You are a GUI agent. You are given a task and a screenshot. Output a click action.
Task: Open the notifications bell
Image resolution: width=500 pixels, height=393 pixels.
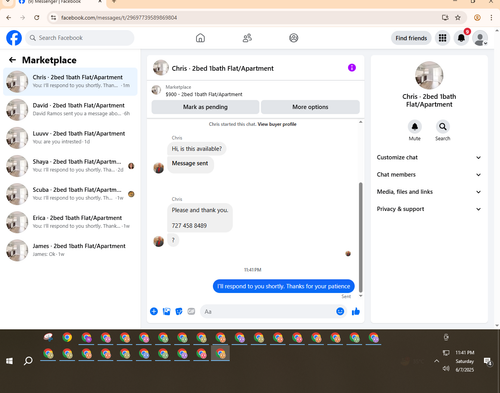[x=461, y=38]
